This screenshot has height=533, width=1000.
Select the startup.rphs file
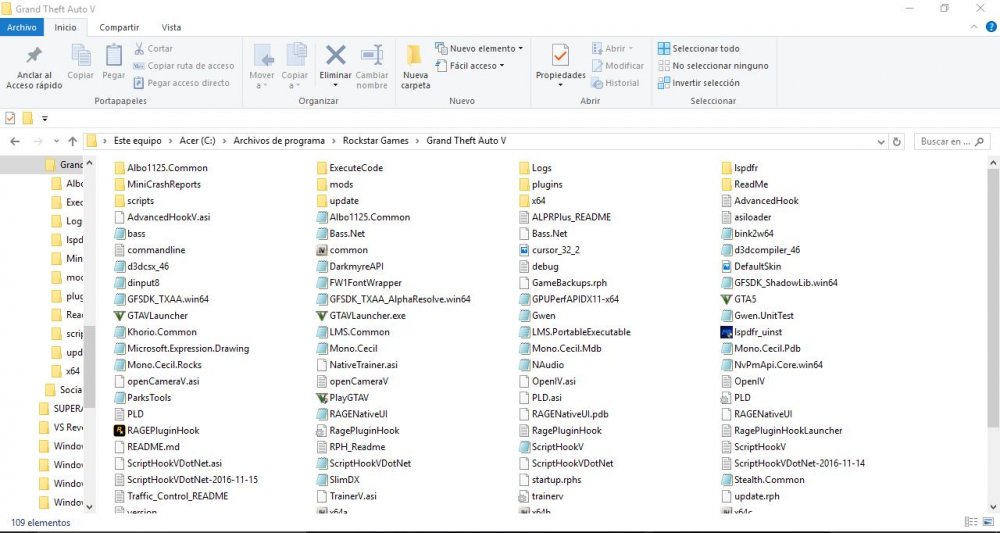(x=550, y=480)
